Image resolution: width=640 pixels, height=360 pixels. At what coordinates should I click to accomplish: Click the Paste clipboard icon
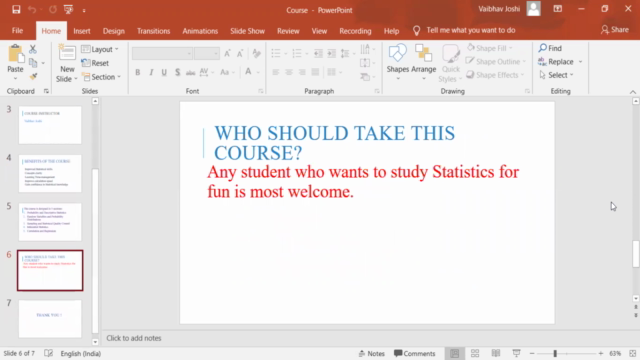[16, 54]
